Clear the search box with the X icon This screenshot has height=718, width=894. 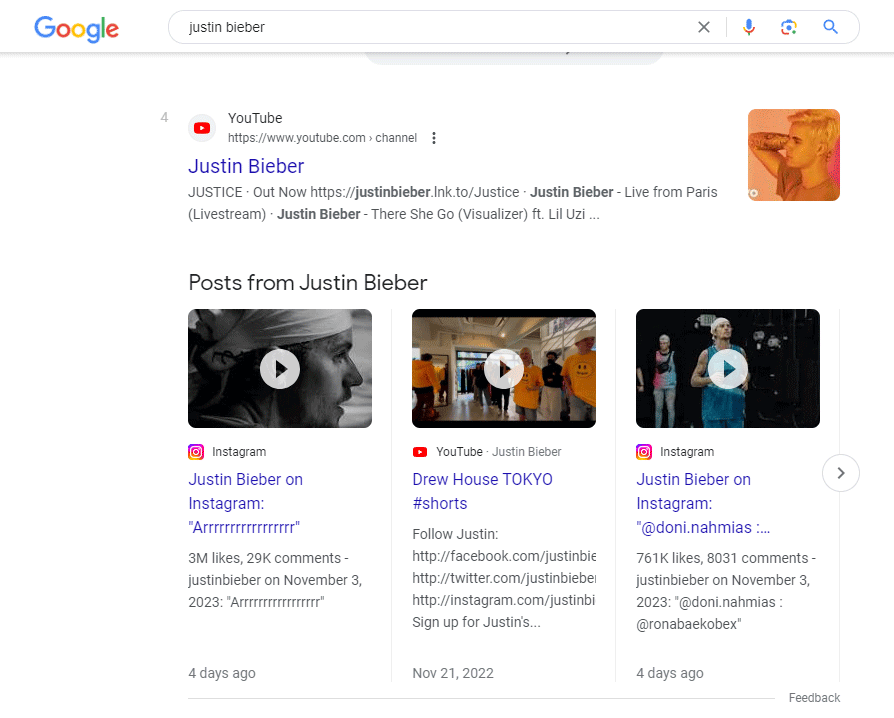[x=704, y=27]
